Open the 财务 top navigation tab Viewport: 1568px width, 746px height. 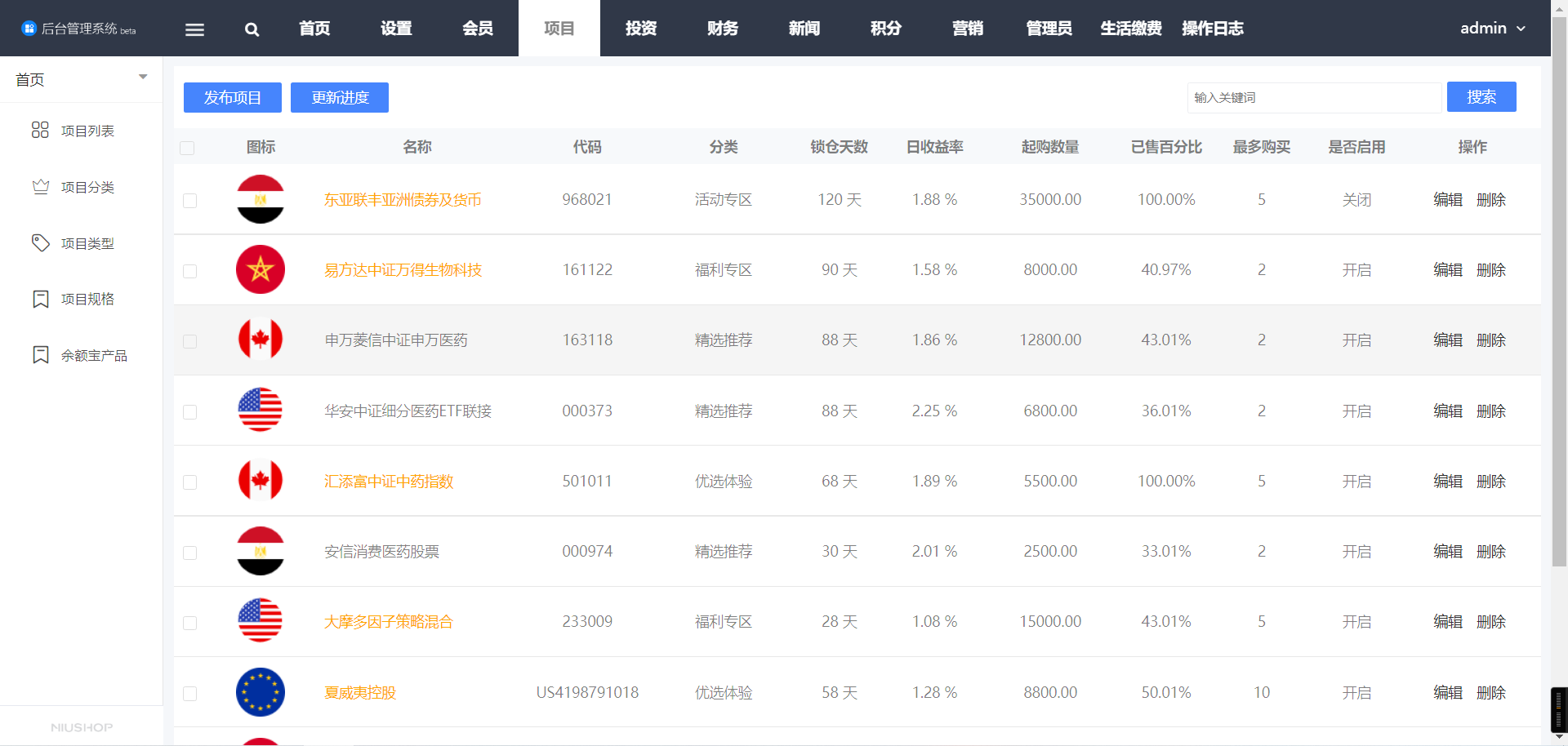[723, 29]
